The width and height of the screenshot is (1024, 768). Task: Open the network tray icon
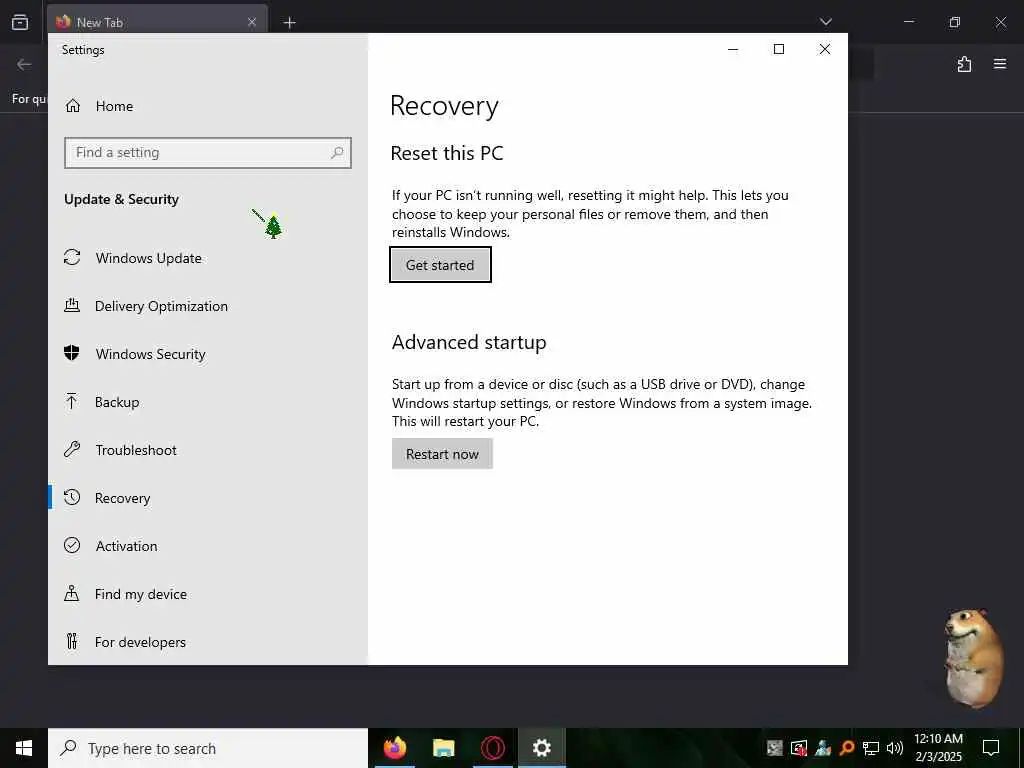point(871,748)
